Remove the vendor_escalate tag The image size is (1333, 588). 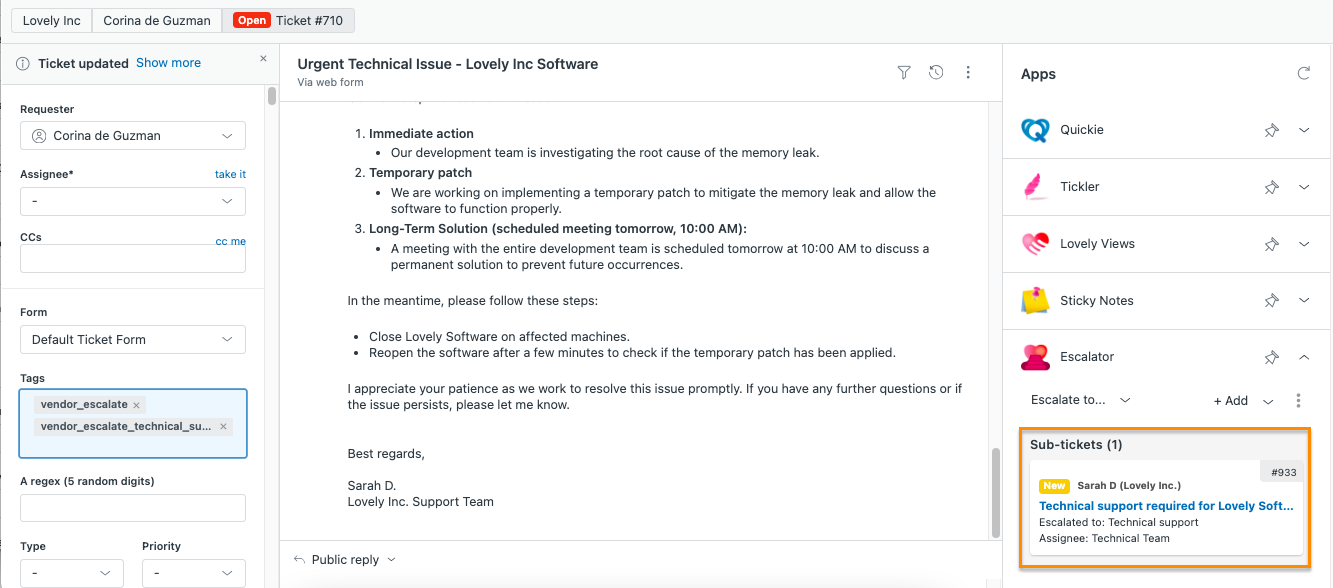pos(137,405)
